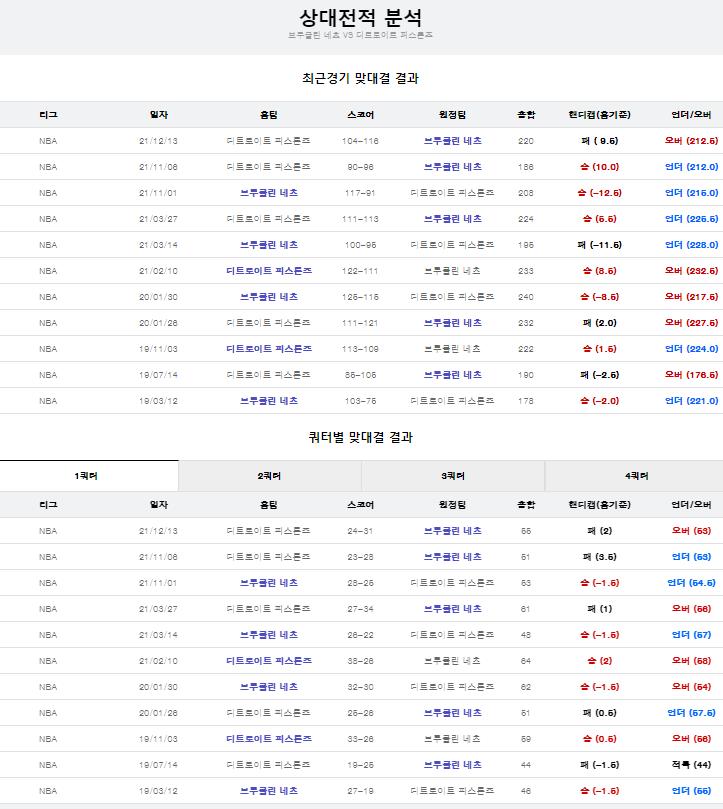Click over/under result '언더 (212.0)'
Image resolution: width=723 pixels, height=809 pixels.
click(691, 167)
